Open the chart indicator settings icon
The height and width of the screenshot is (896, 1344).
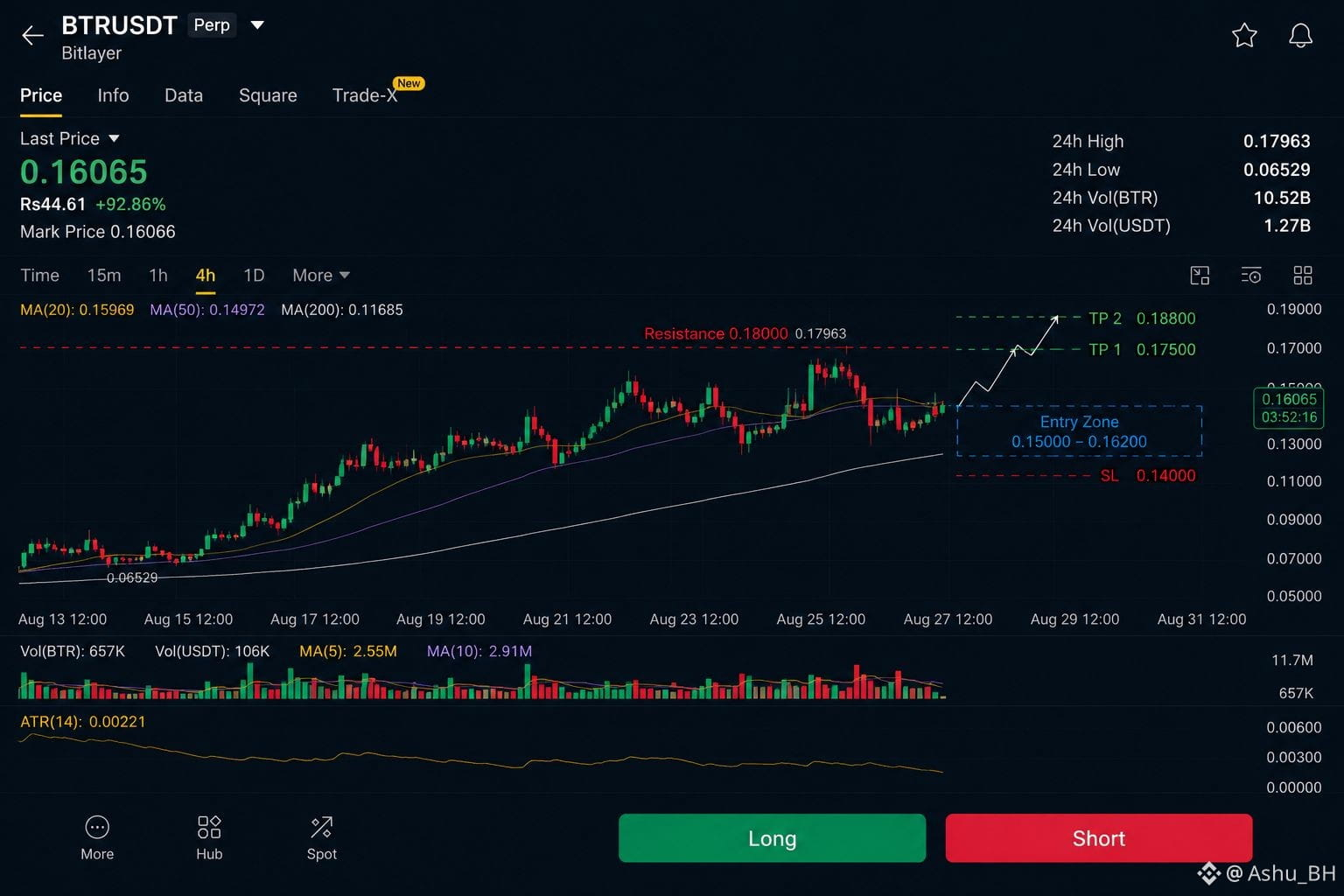1251,276
